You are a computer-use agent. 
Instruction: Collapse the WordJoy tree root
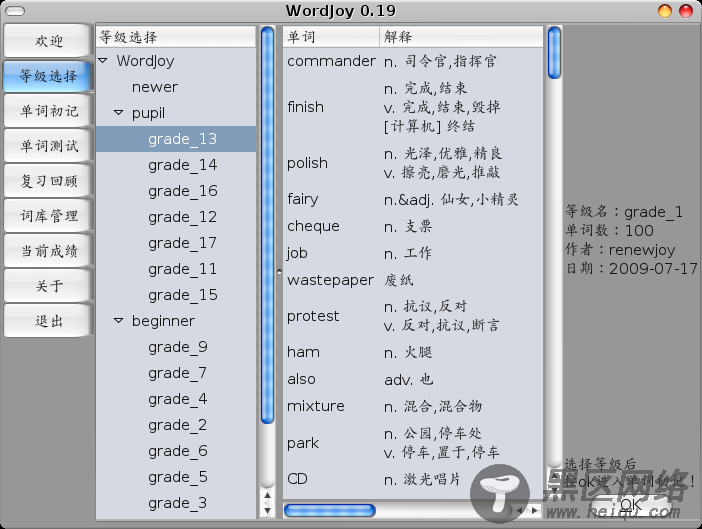tap(103, 60)
